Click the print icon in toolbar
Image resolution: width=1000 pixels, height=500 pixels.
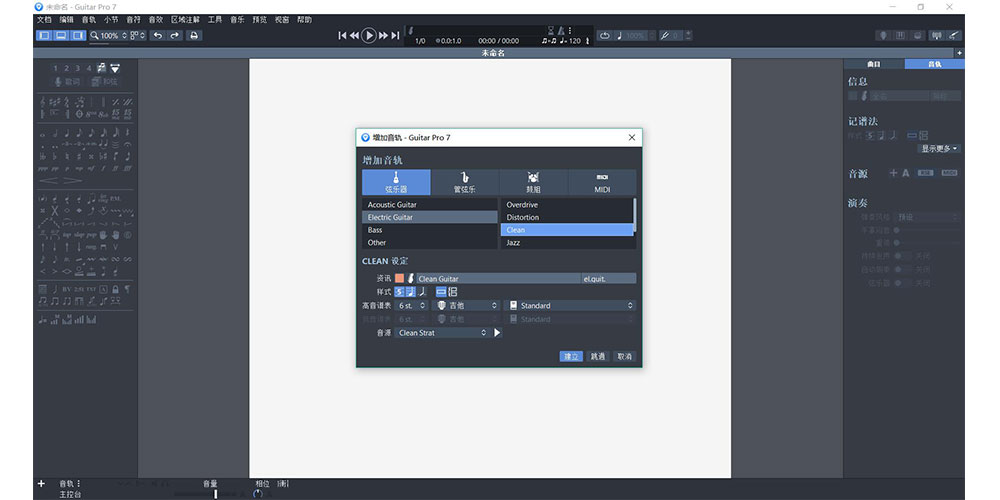(x=194, y=36)
